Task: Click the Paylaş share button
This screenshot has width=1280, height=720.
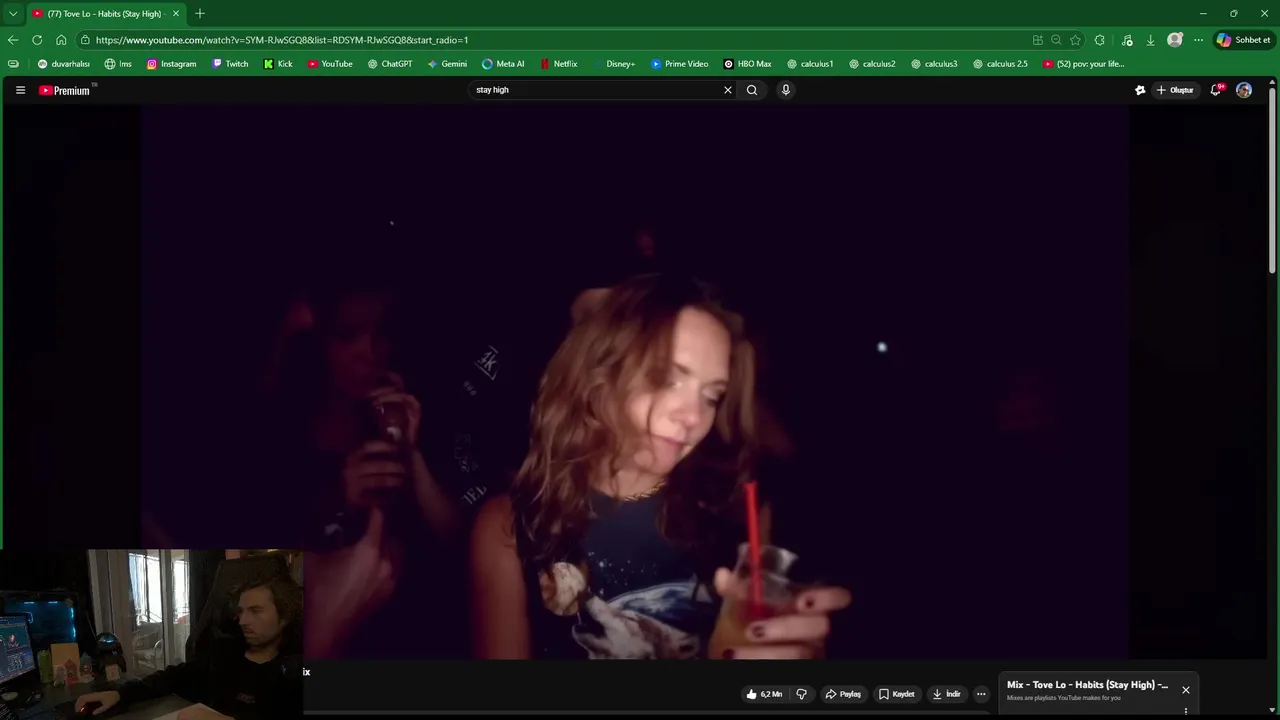Action: click(x=843, y=694)
